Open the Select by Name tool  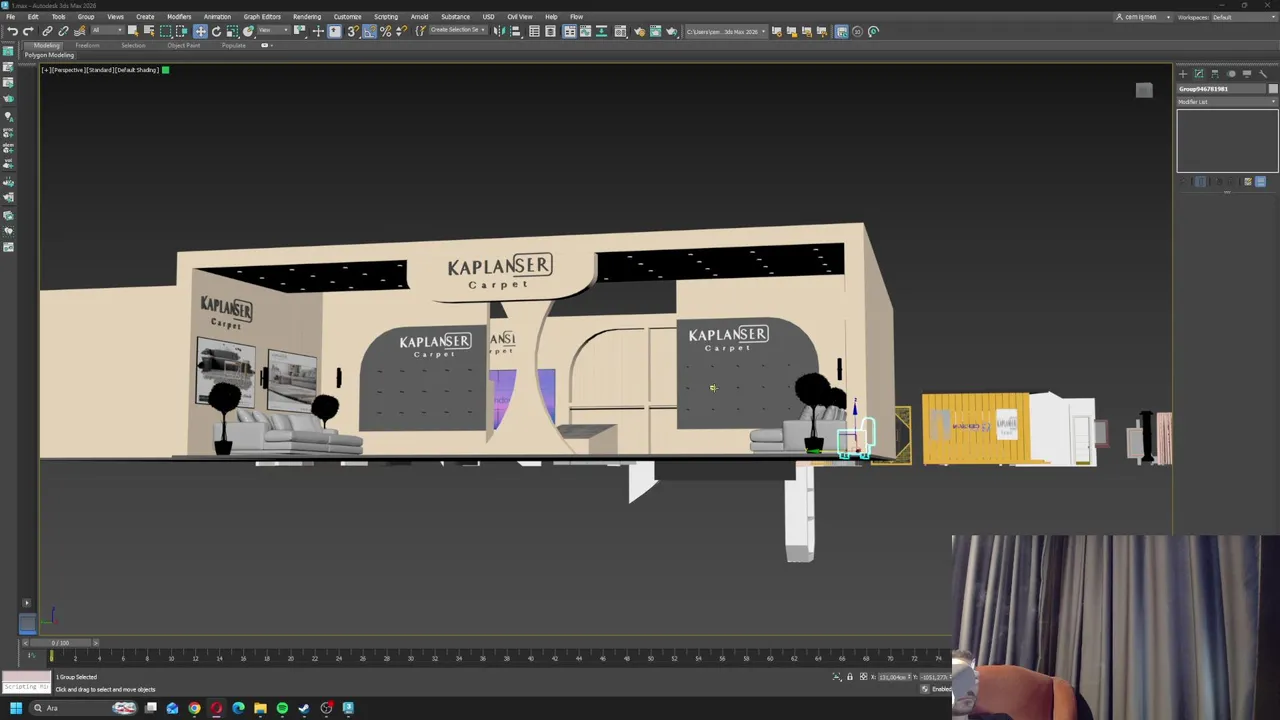click(x=149, y=31)
